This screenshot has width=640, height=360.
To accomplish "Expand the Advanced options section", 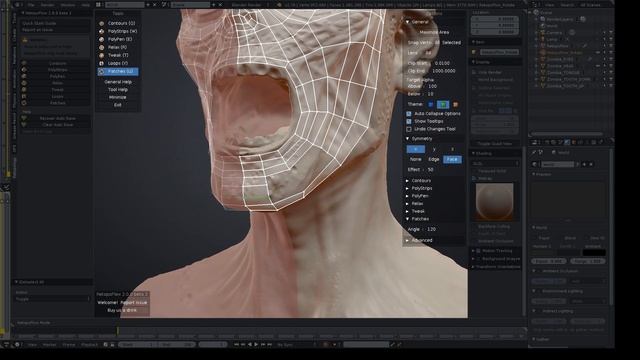I will pyautogui.click(x=407, y=240).
